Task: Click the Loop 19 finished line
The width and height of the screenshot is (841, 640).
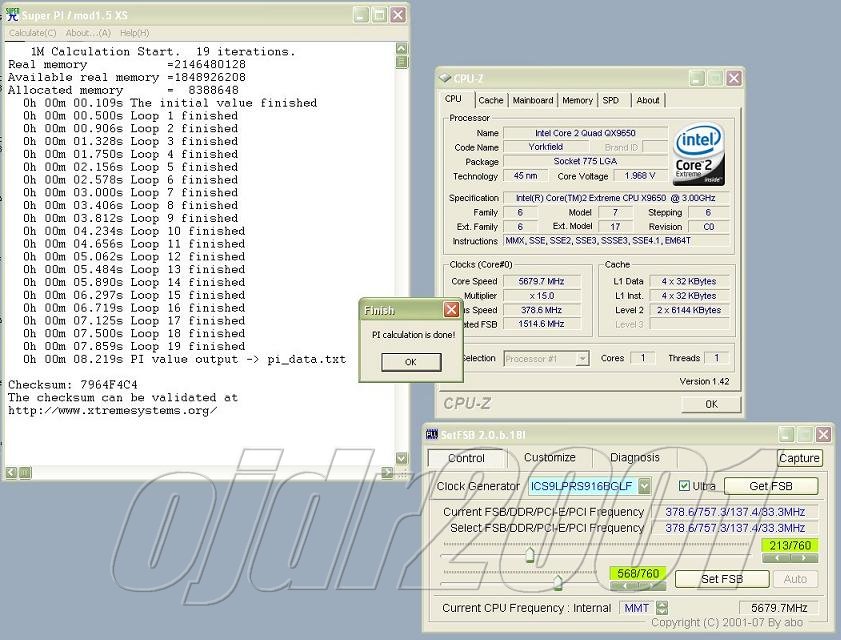Action: click(x=134, y=347)
